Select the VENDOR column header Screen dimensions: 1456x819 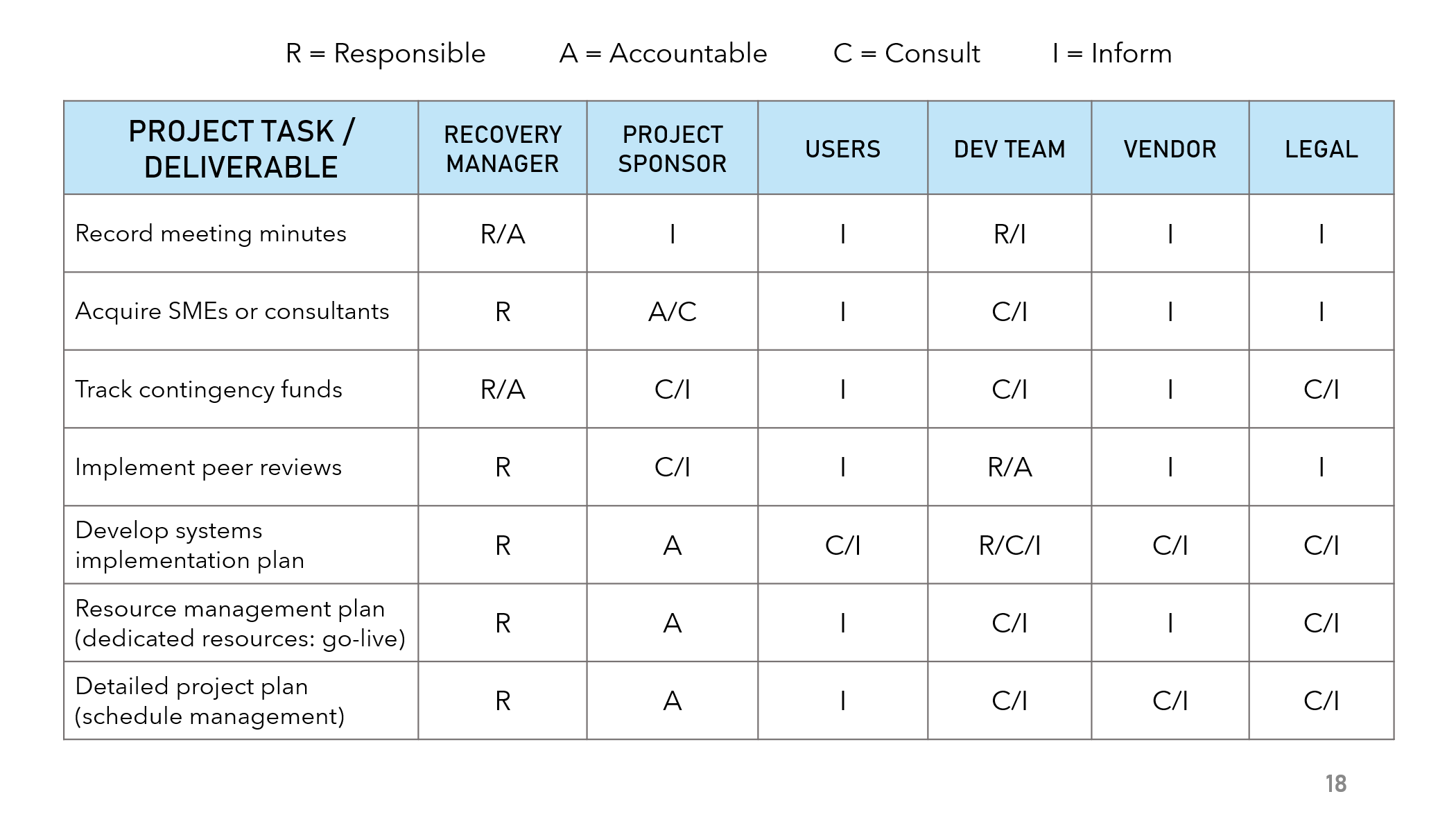point(1170,148)
